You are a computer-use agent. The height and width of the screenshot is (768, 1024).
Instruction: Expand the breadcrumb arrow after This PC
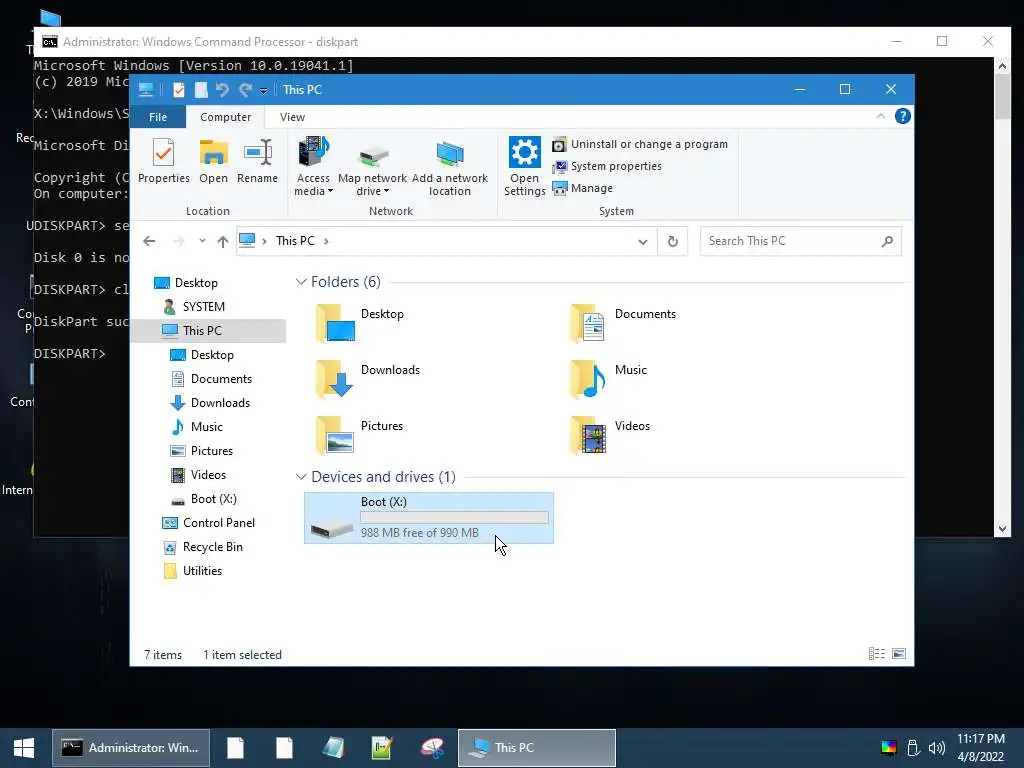[x=326, y=241]
